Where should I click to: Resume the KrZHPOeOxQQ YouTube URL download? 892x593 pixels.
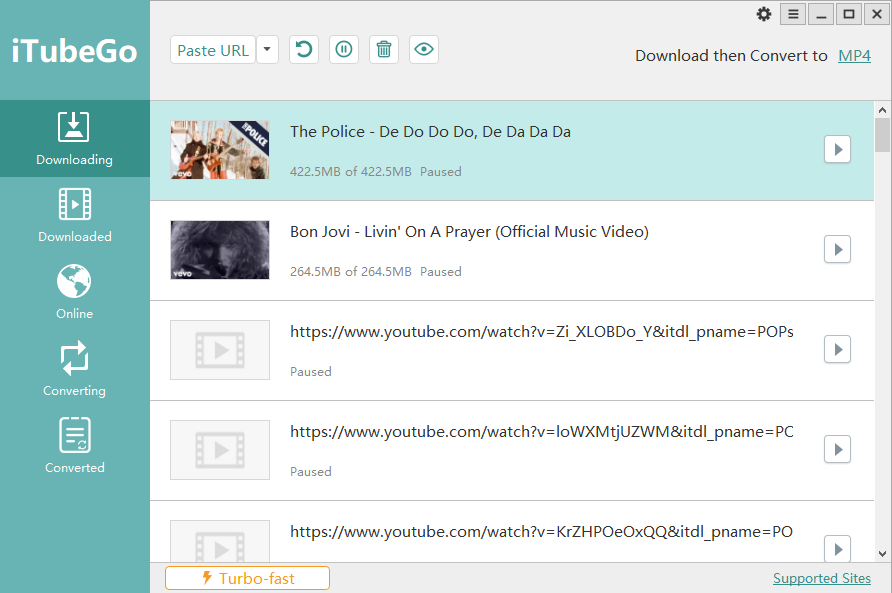(837, 549)
